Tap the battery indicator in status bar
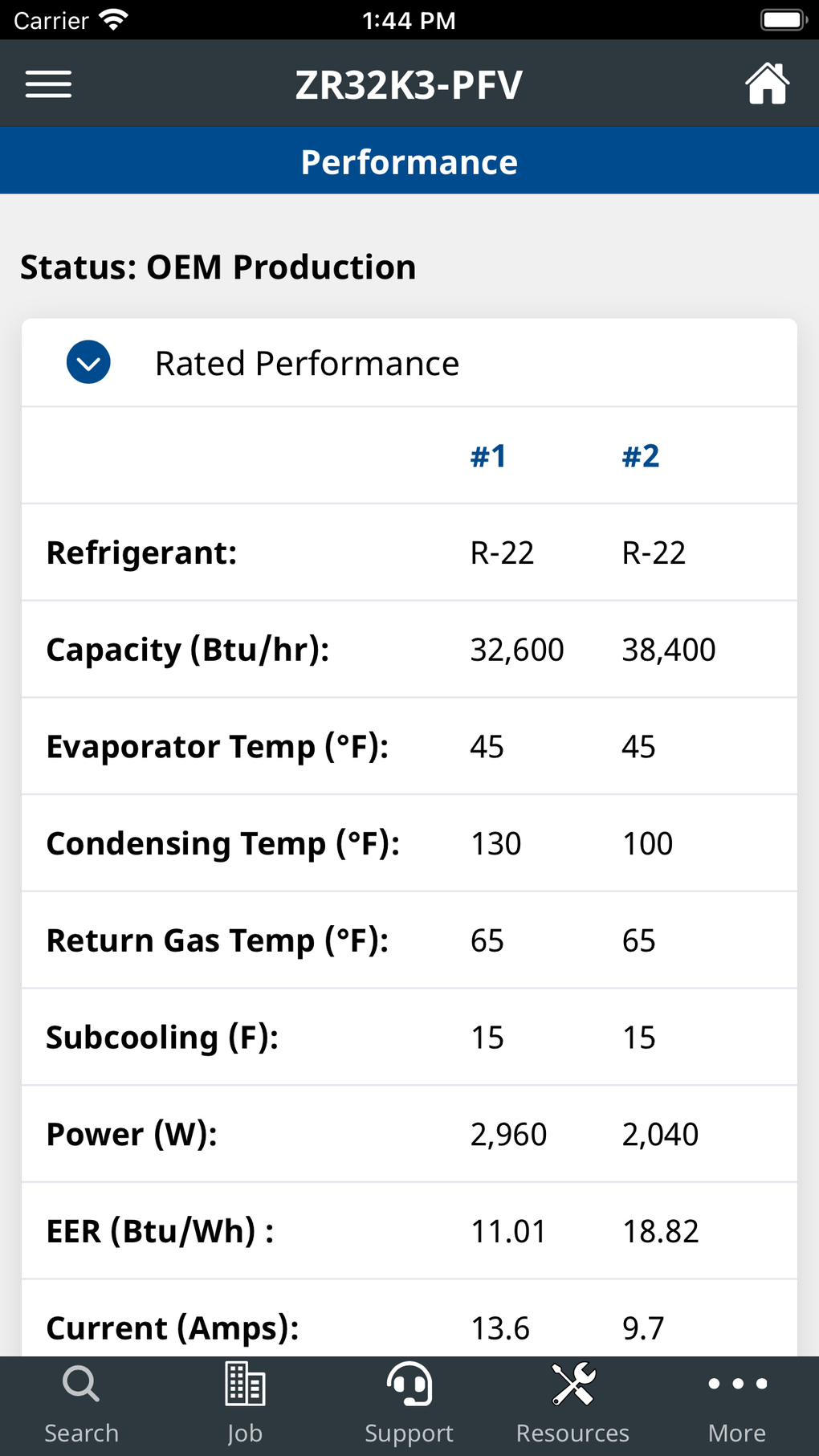This screenshot has height=1456, width=819. pos(783,20)
